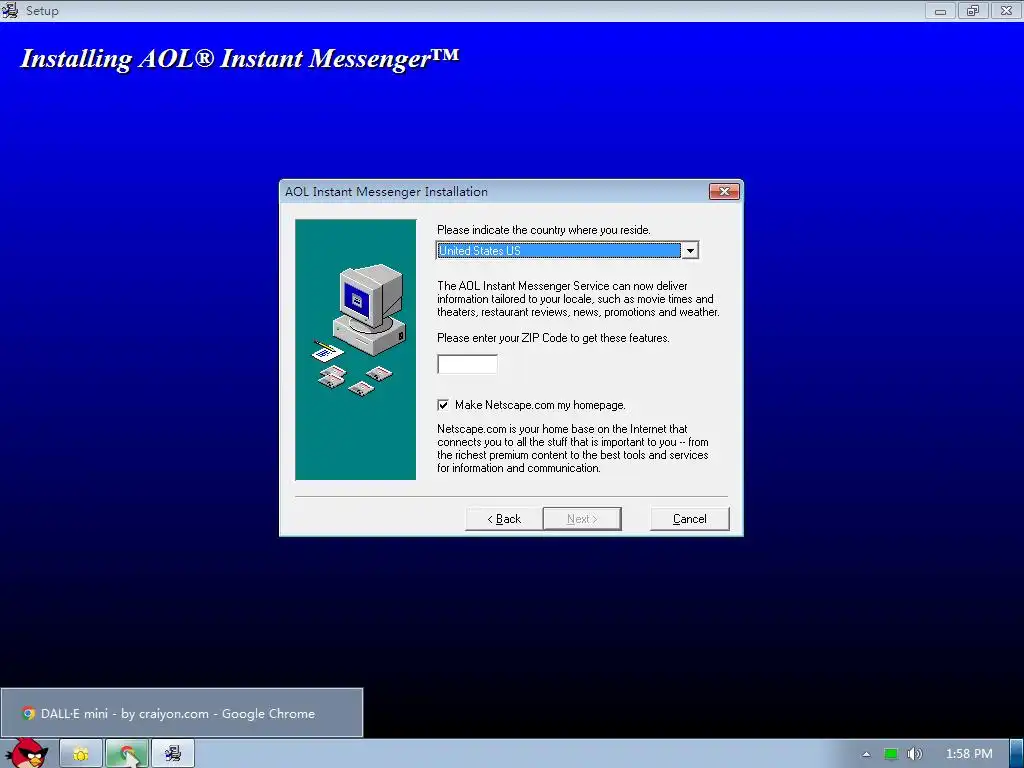
Task: Restore down the Setup window
Action: point(973,10)
